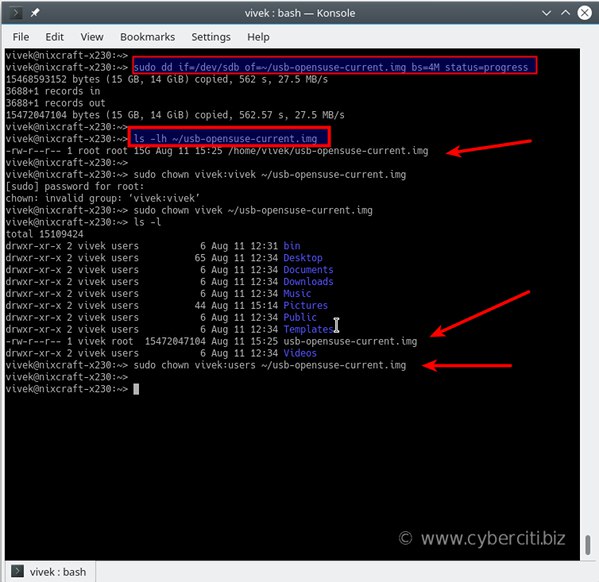Click the '15468593152 bytes' progress line
599x582 pixels.
pyautogui.click(x=167, y=79)
